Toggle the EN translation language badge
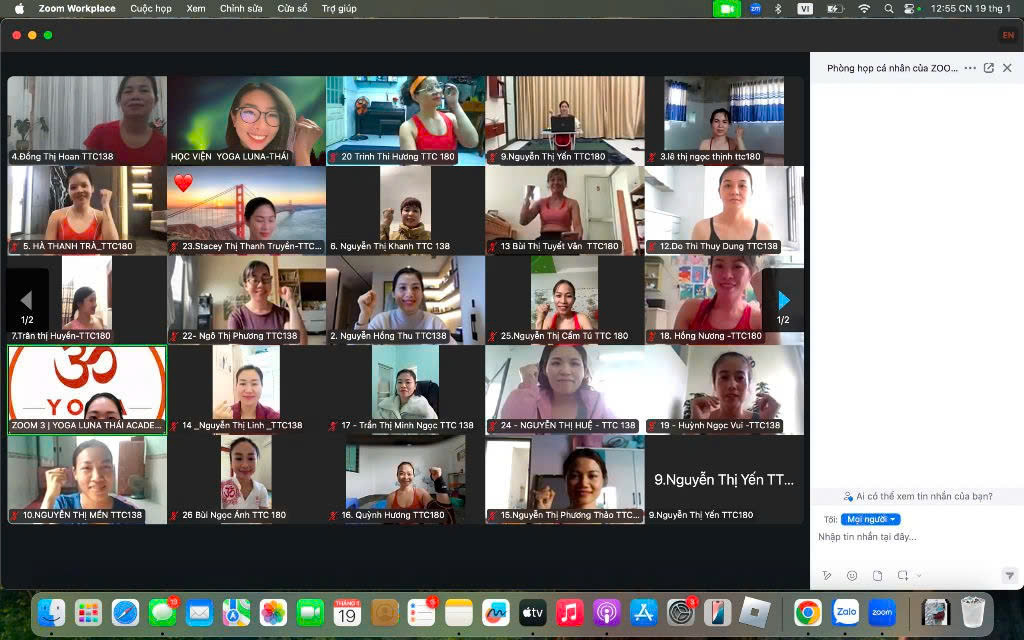1024x640 pixels. [1008, 35]
